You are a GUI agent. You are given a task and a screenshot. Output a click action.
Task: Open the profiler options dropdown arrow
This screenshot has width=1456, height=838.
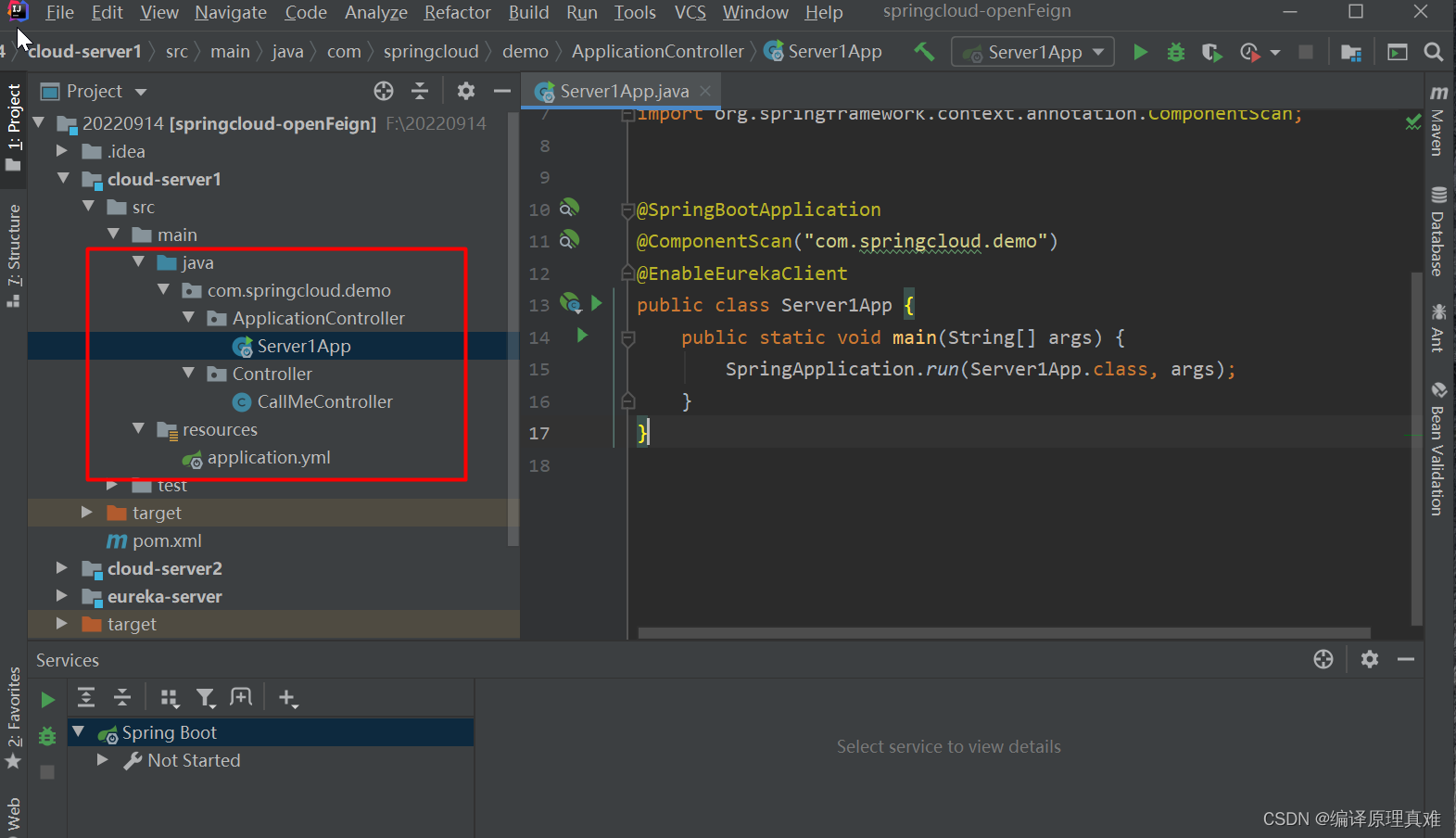[x=1275, y=53]
